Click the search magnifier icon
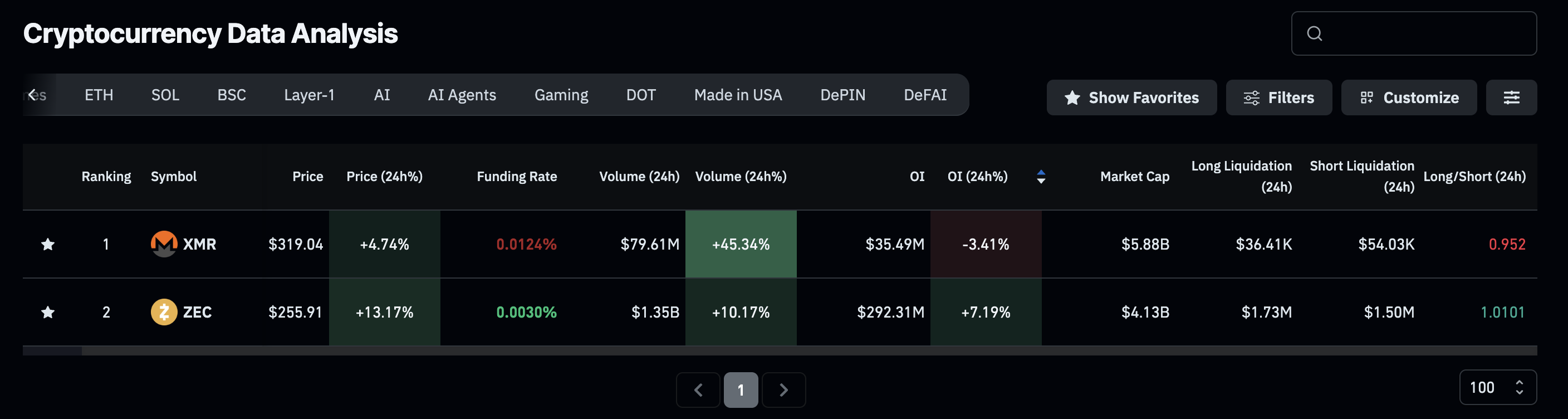Image resolution: width=1568 pixels, height=419 pixels. [1314, 33]
